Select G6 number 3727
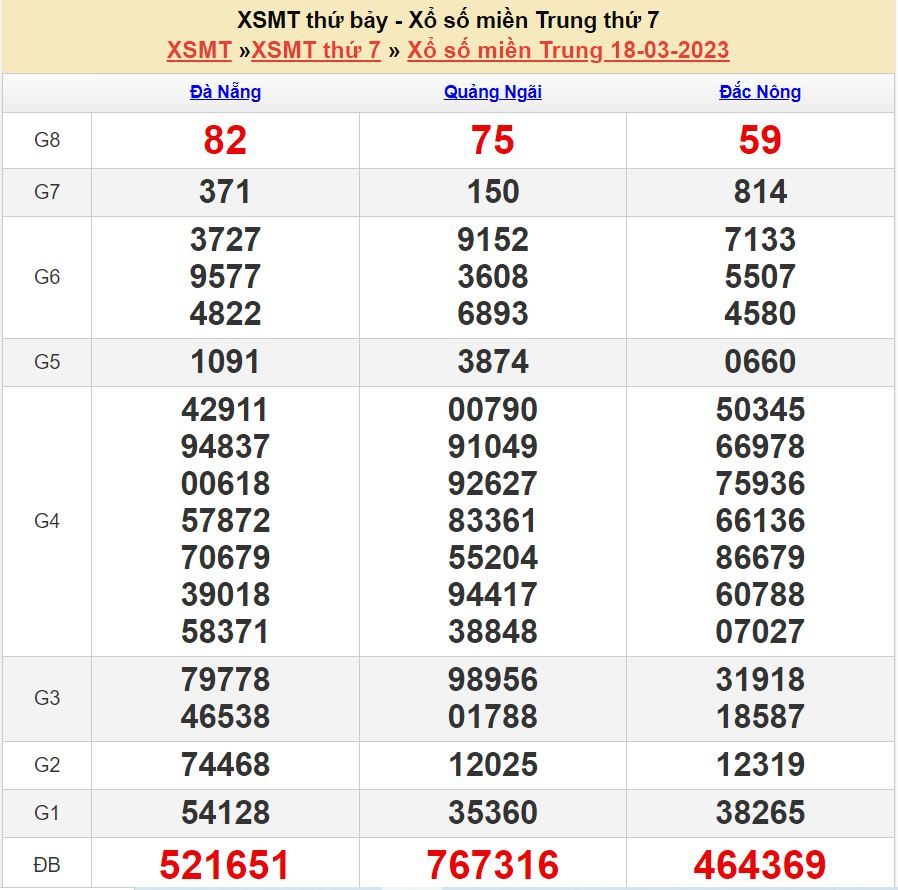Screen dimensions: 898x890 [225, 239]
